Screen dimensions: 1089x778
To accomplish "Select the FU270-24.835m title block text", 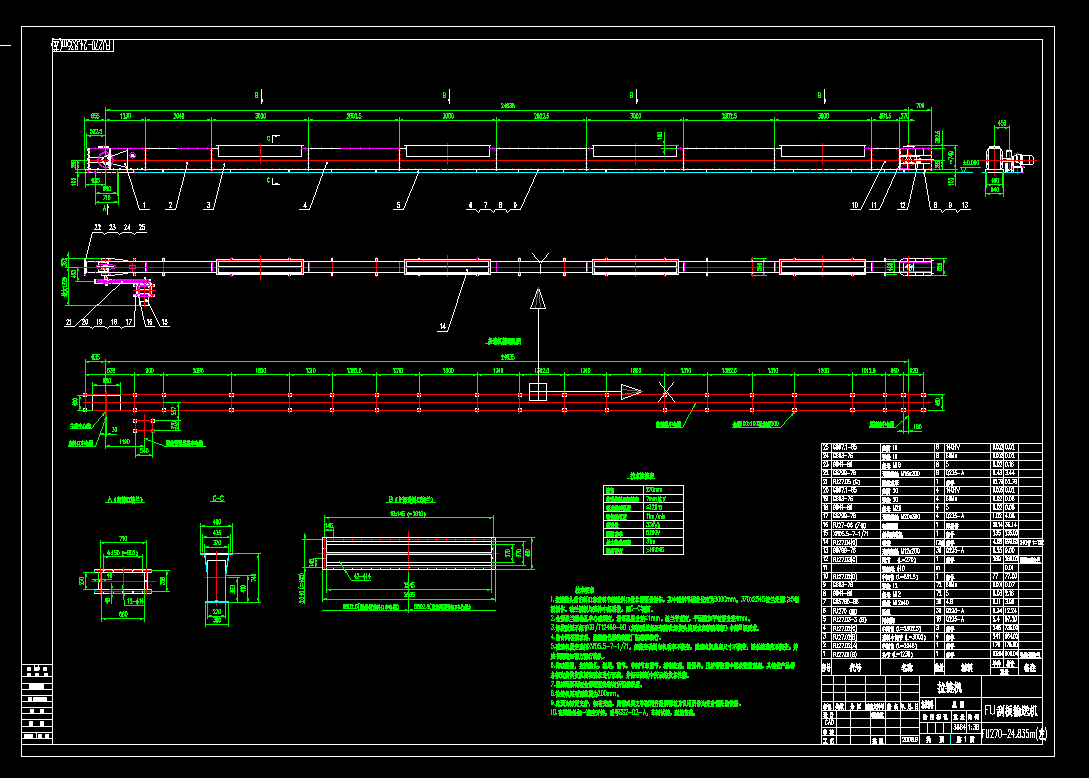I will click(x=1013, y=733).
